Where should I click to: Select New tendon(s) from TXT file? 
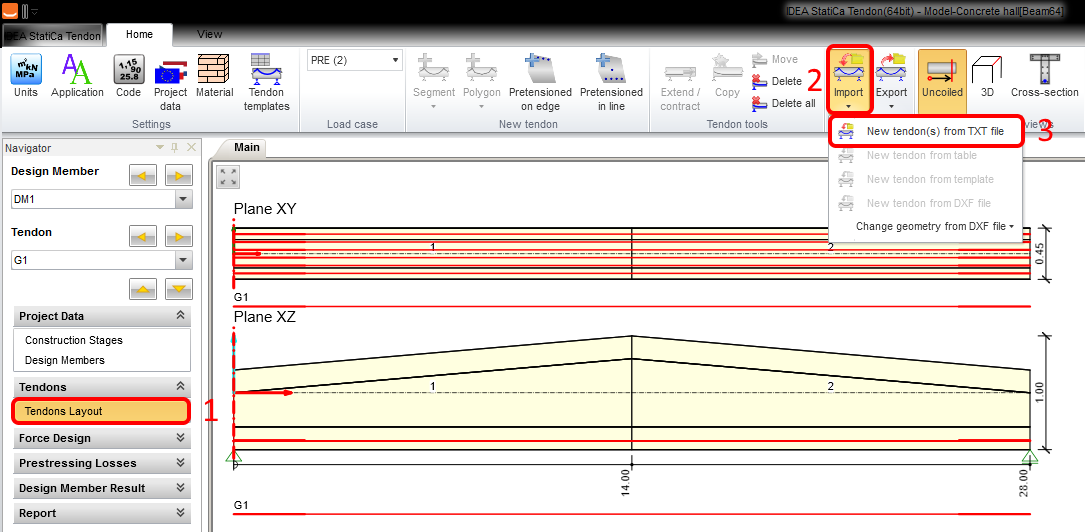tap(934, 131)
